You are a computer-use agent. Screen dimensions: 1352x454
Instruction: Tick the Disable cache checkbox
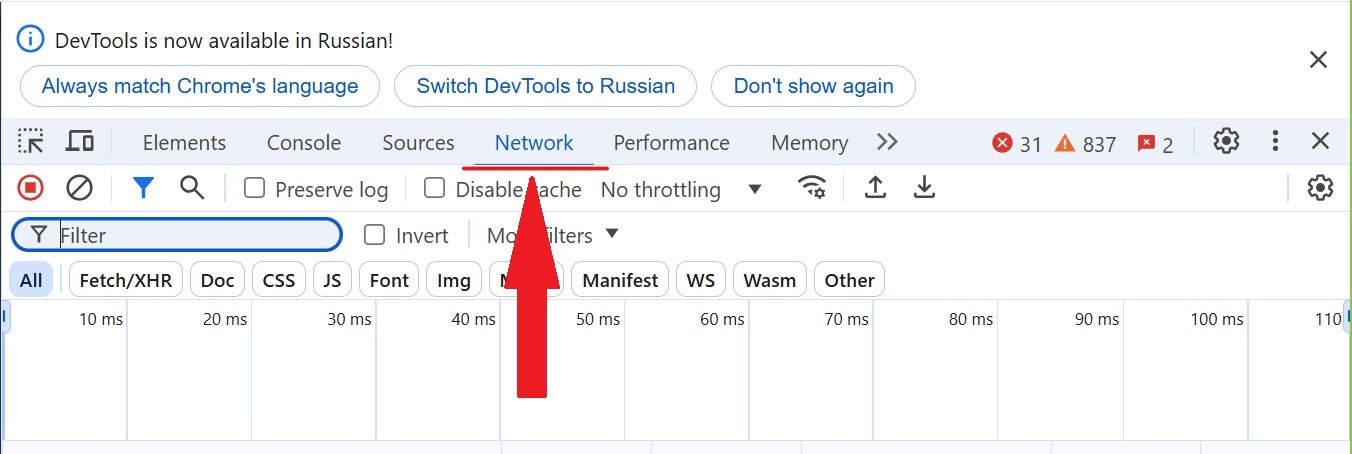[x=435, y=188]
